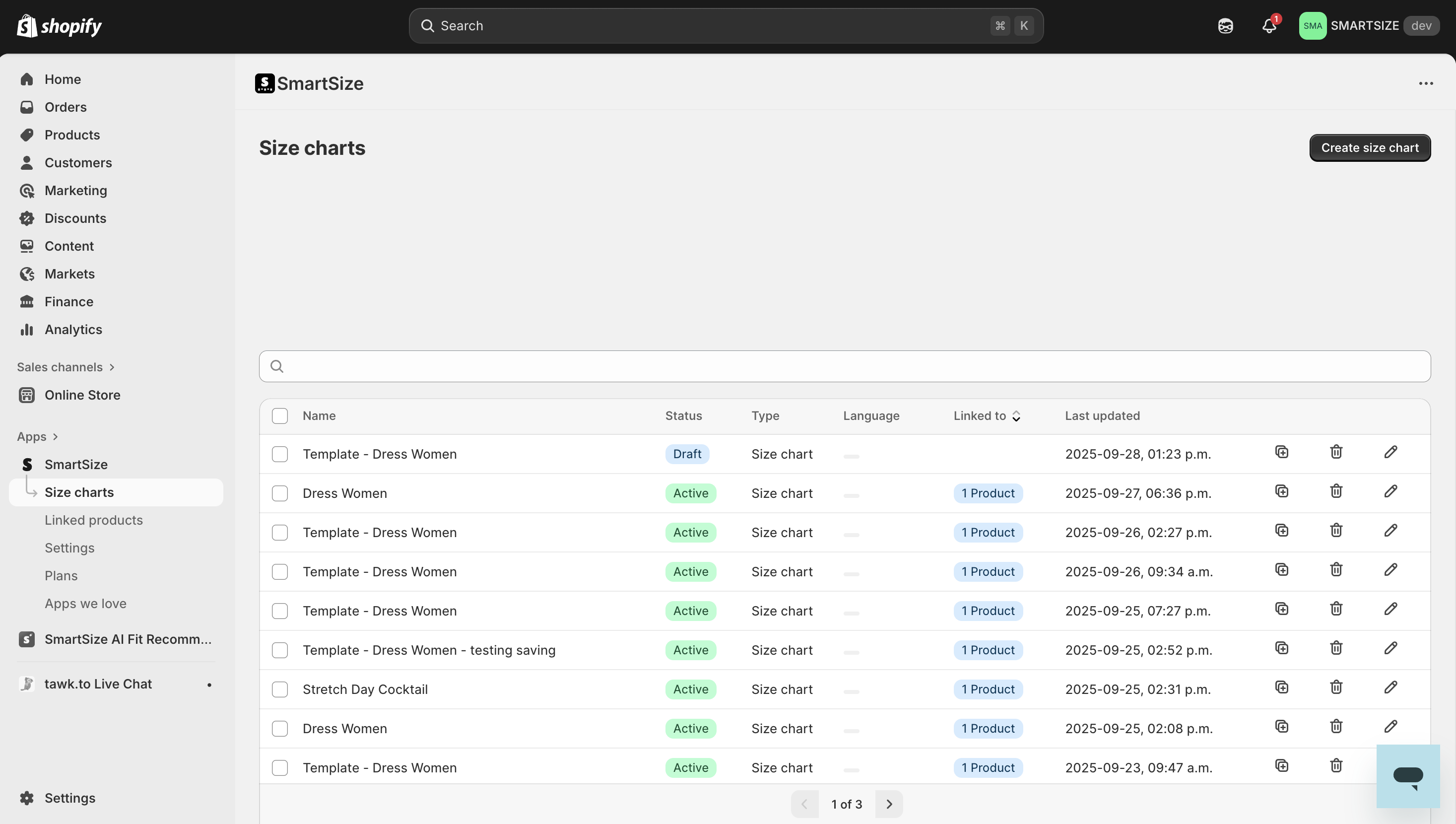Open Linked products in SmartSize menu
Viewport: 1456px width, 824px height.
tap(94, 520)
